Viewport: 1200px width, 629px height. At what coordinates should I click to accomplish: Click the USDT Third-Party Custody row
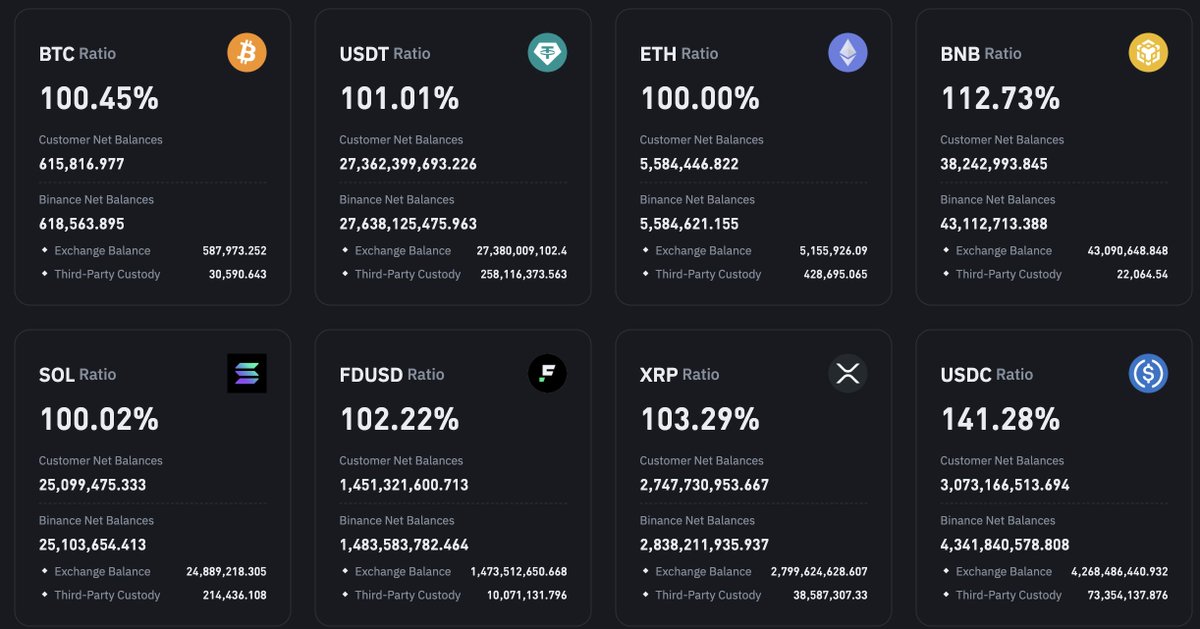[453, 274]
